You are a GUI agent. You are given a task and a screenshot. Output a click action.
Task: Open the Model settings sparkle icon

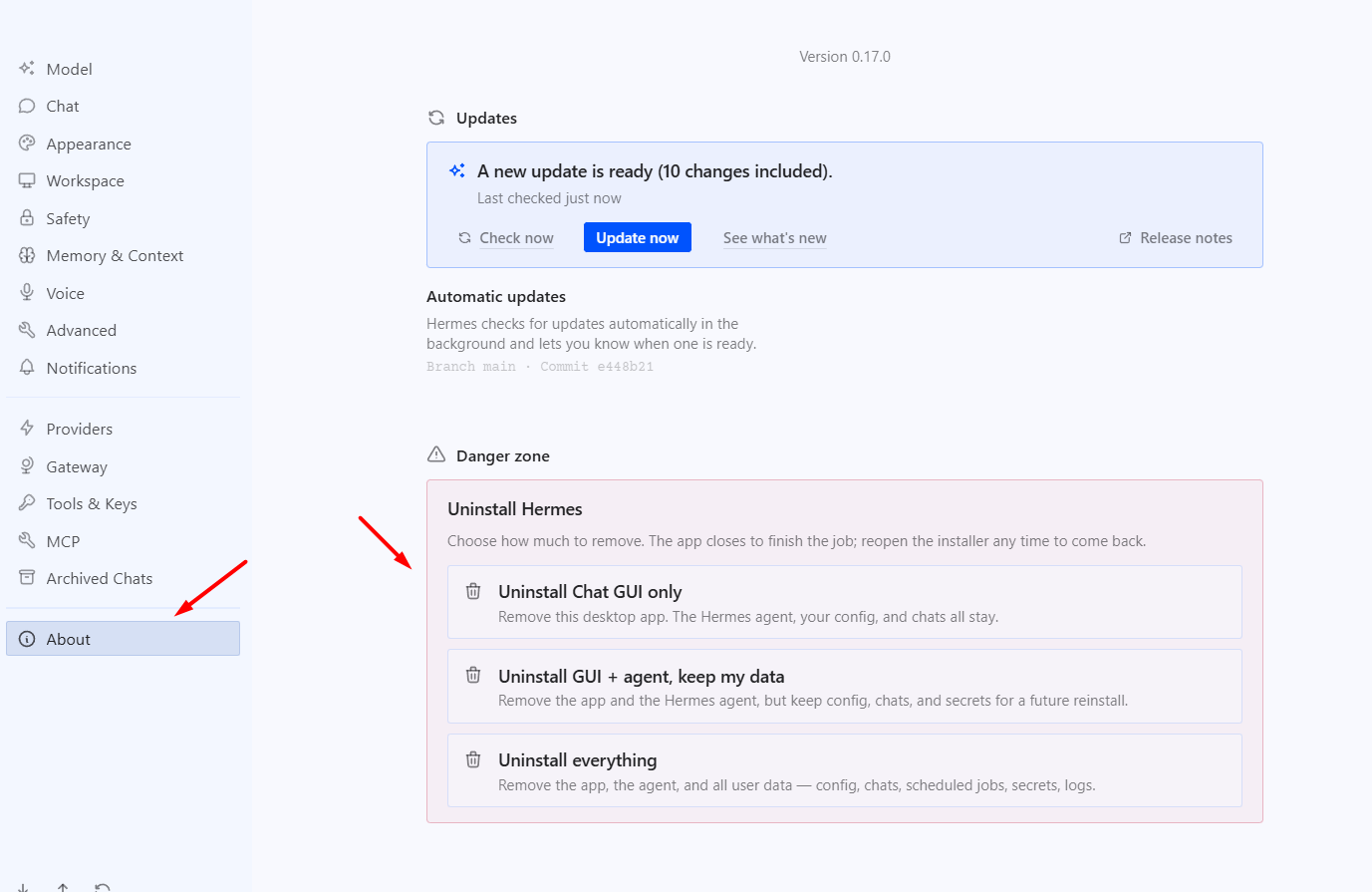[27, 69]
